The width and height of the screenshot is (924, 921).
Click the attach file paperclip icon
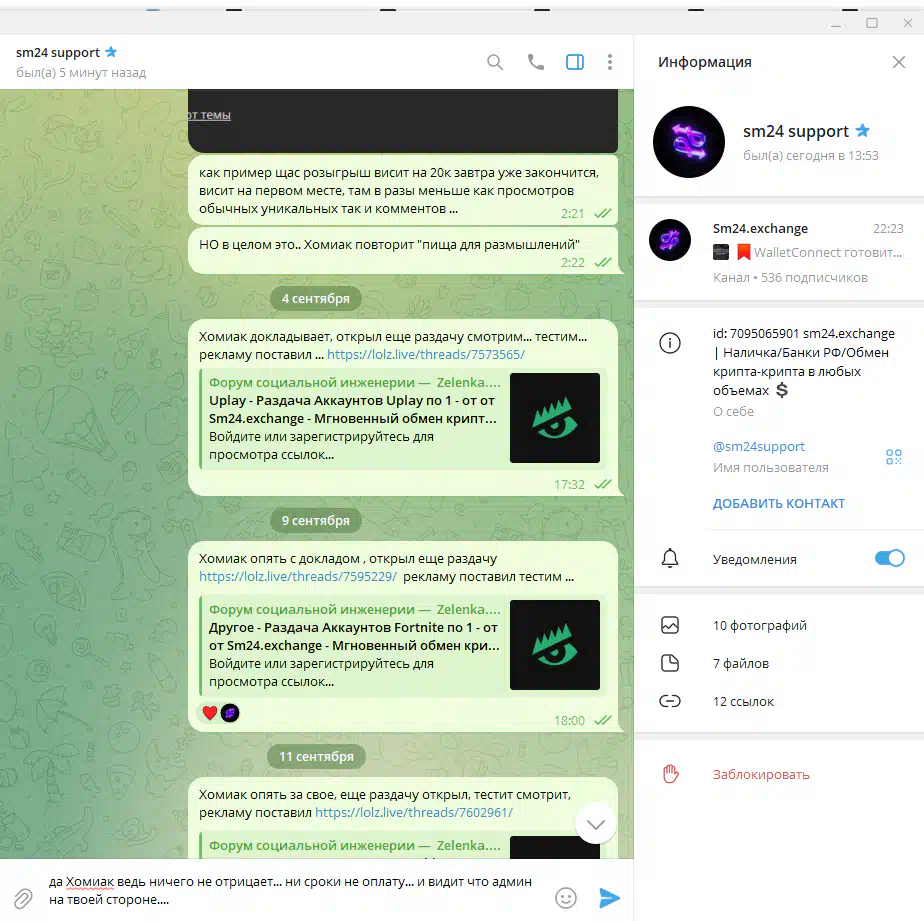pyautogui.click(x=23, y=898)
